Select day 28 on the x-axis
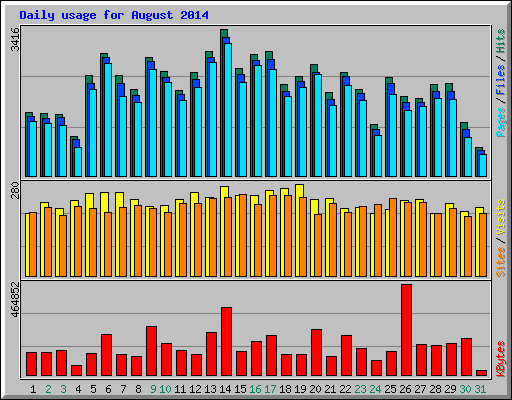Viewport: 512px width, 400px height. pos(435,389)
